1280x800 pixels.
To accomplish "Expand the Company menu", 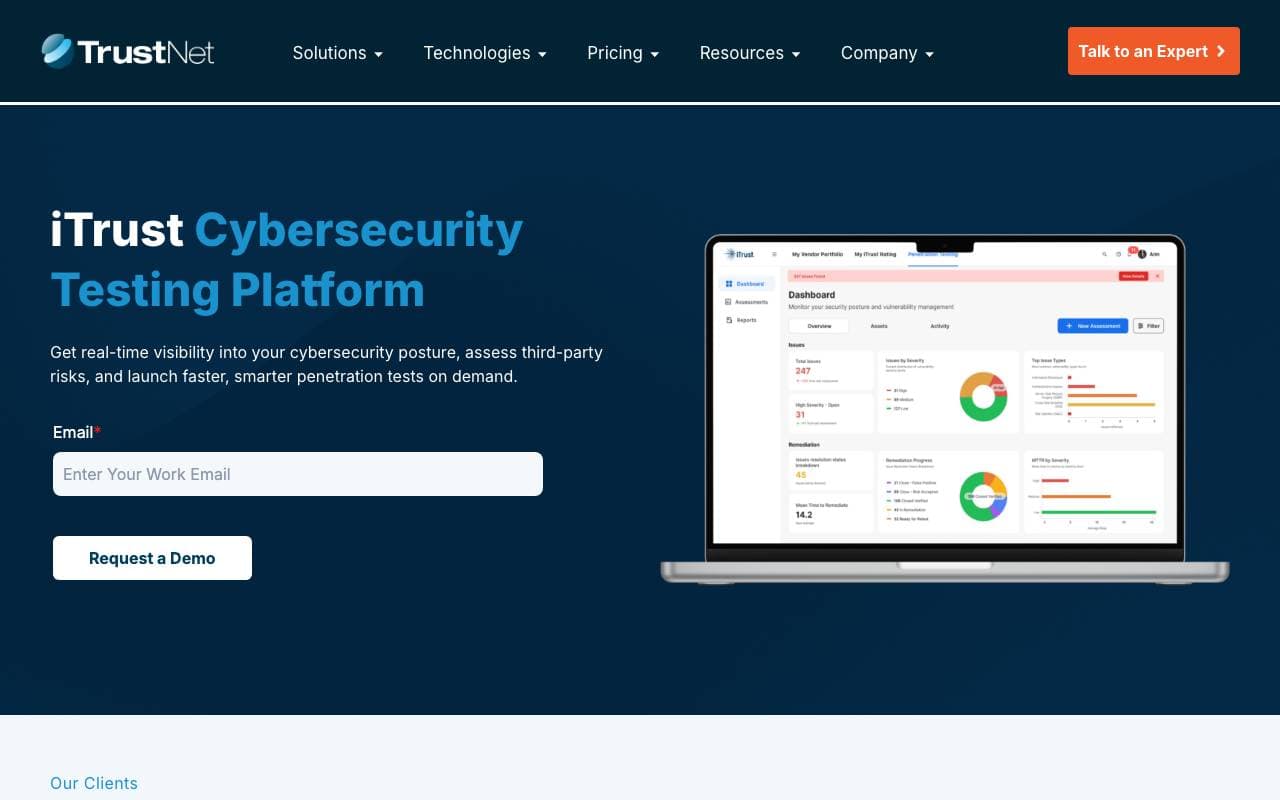I will click(x=887, y=53).
